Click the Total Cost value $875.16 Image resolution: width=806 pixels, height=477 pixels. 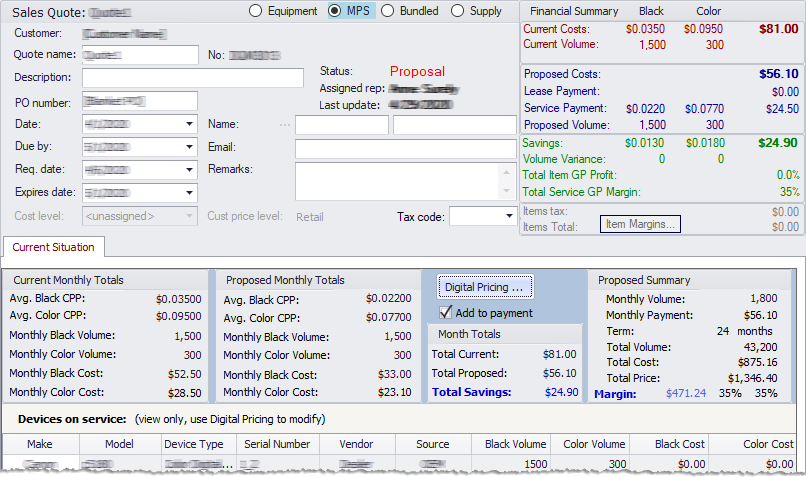(757, 362)
